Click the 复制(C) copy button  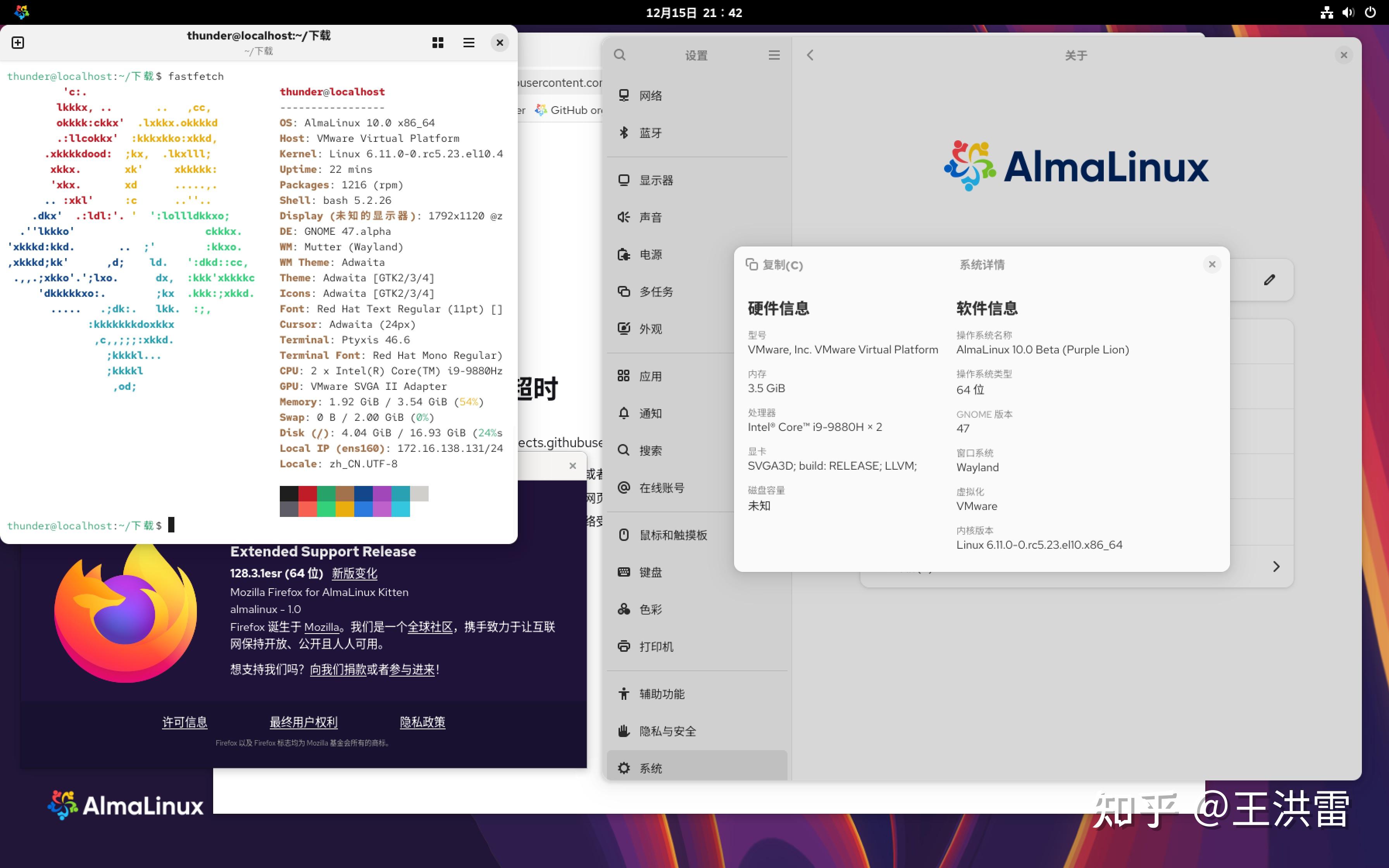point(775,265)
